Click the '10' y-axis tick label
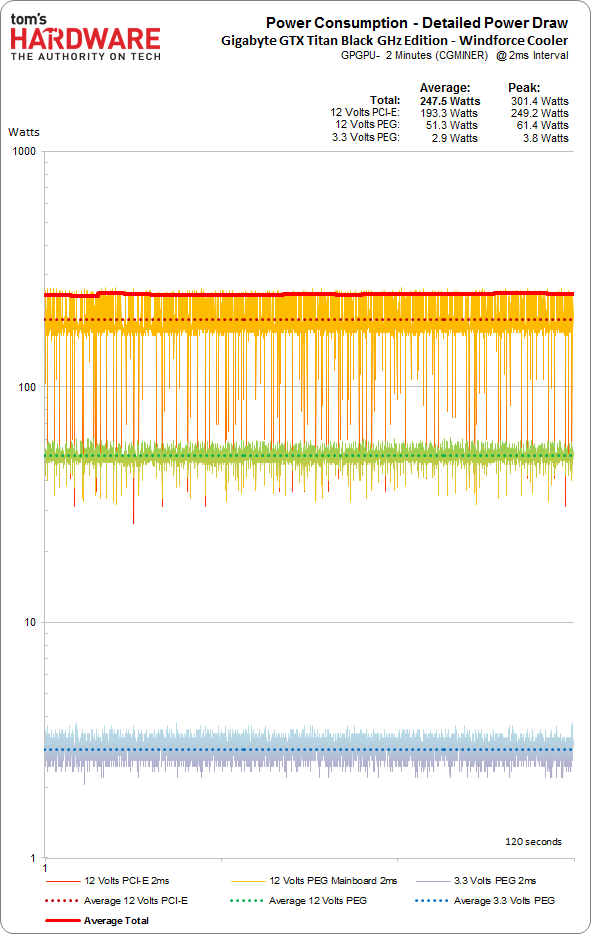The height and width of the screenshot is (934, 591). pos(30,622)
